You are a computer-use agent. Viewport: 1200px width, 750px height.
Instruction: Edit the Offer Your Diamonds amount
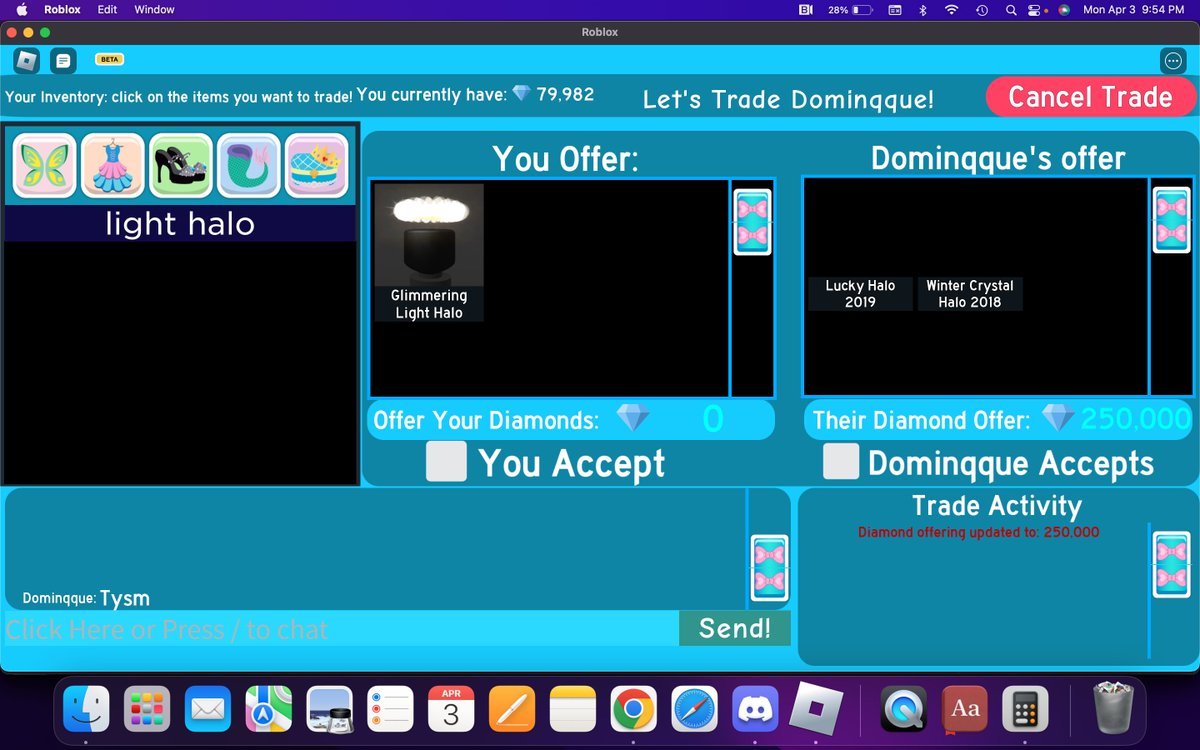pyautogui.click(x=711, y=419)
